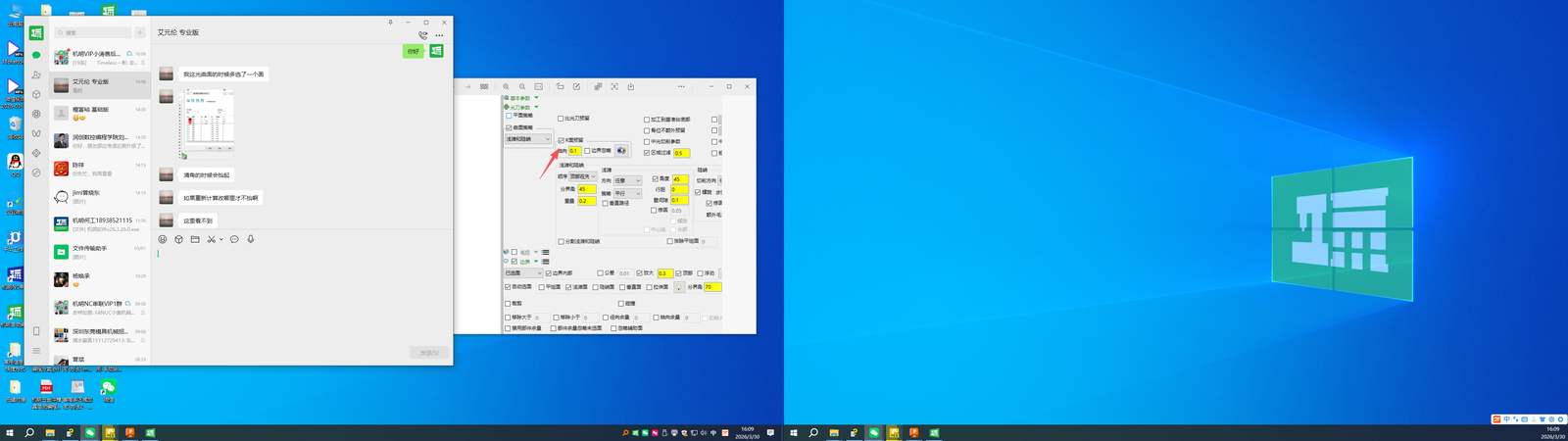
Task: Open the 已选面 dropdown
Action: [523, 273]
